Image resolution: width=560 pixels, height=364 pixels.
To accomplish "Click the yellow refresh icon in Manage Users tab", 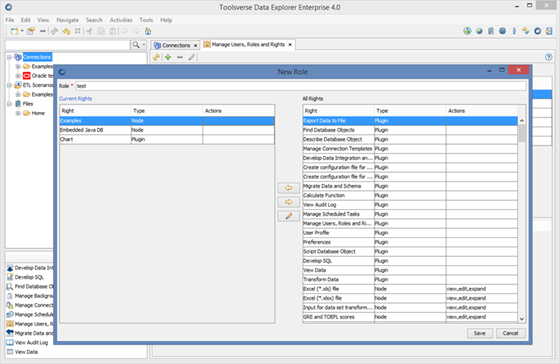I will 156,57.
